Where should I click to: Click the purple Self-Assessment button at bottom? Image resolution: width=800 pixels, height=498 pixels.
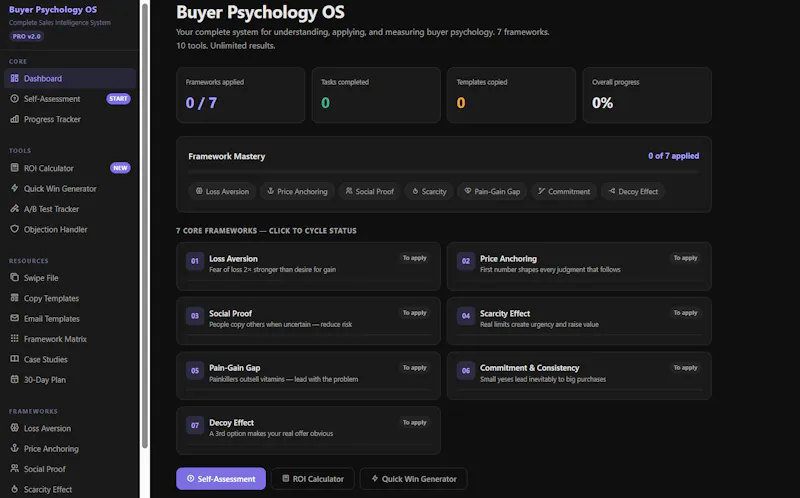click(x=221, y=479)
